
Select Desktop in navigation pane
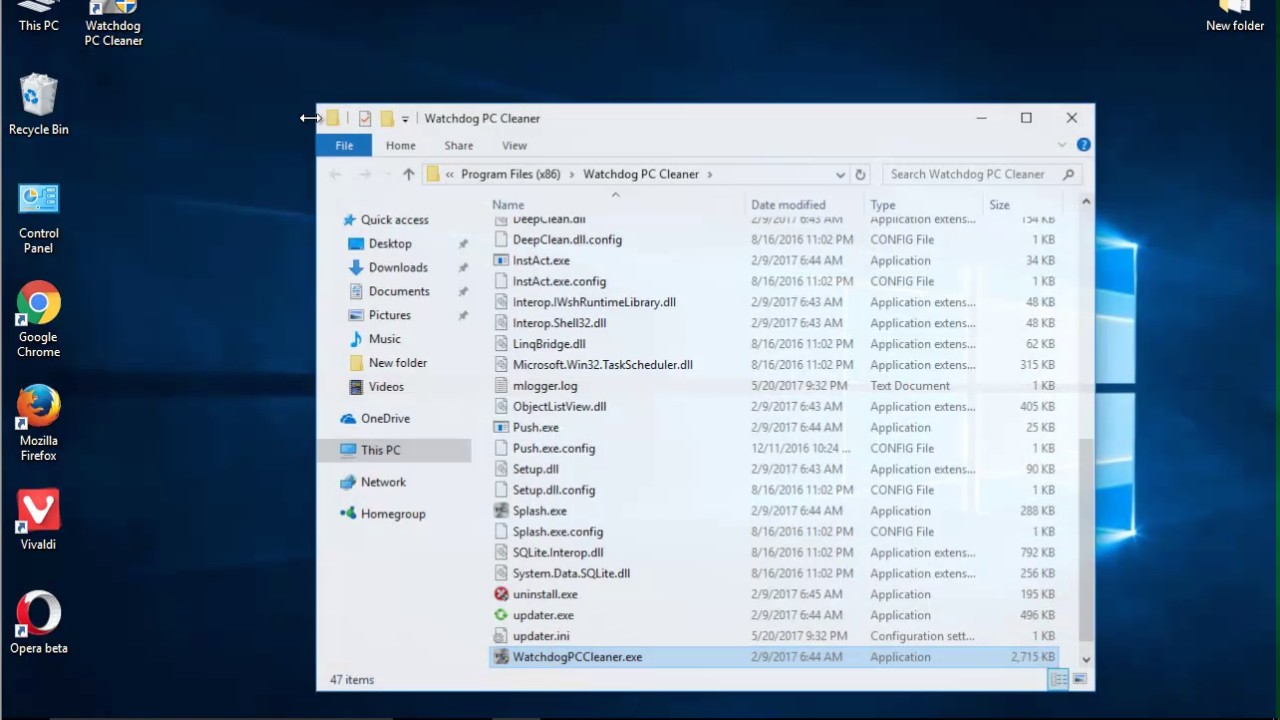click(390, 244)
